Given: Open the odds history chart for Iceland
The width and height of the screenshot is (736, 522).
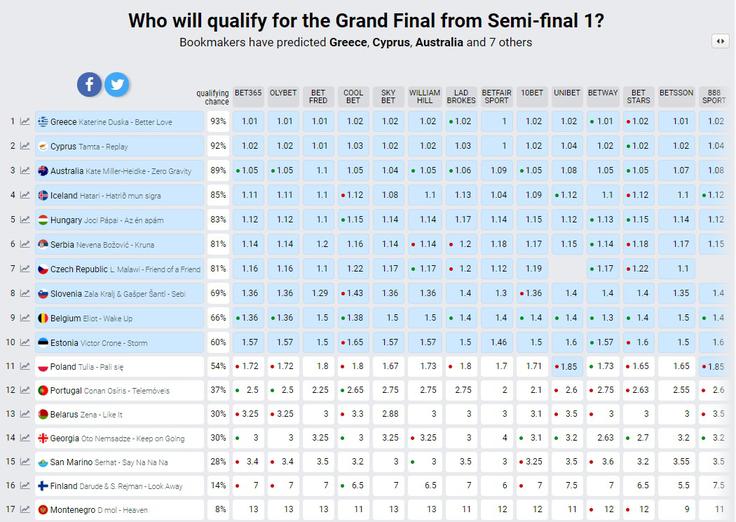Looking at the screenshot, I should (25, 195).
